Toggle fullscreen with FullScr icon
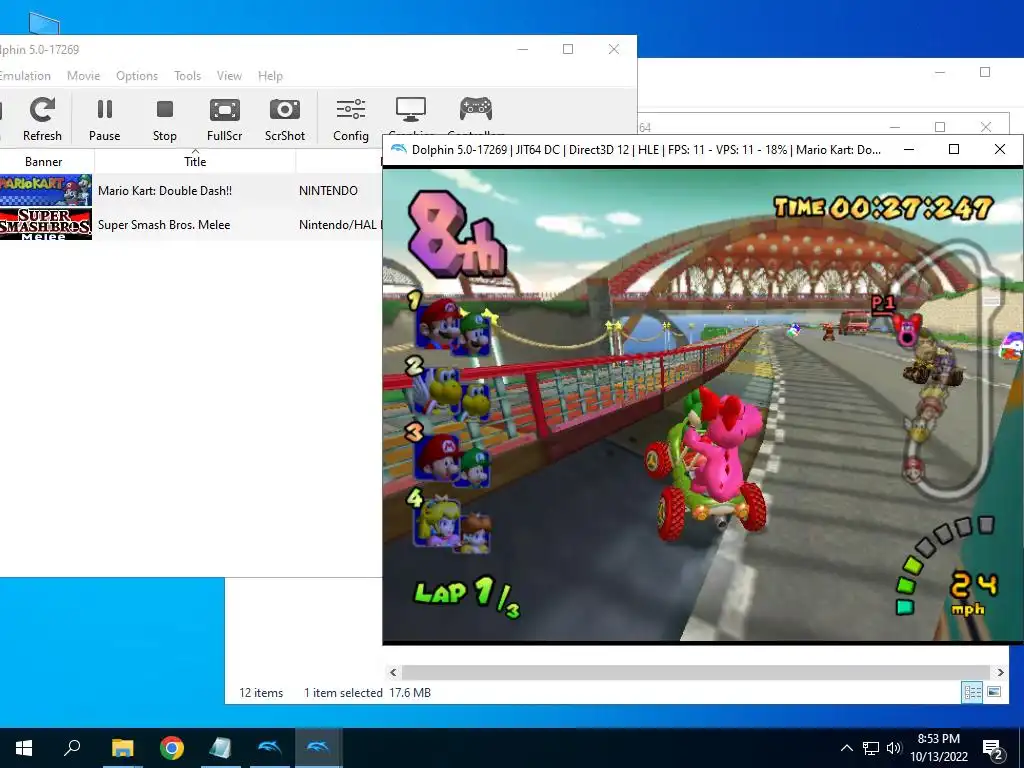1024x768 pixels. coord(224,118)
